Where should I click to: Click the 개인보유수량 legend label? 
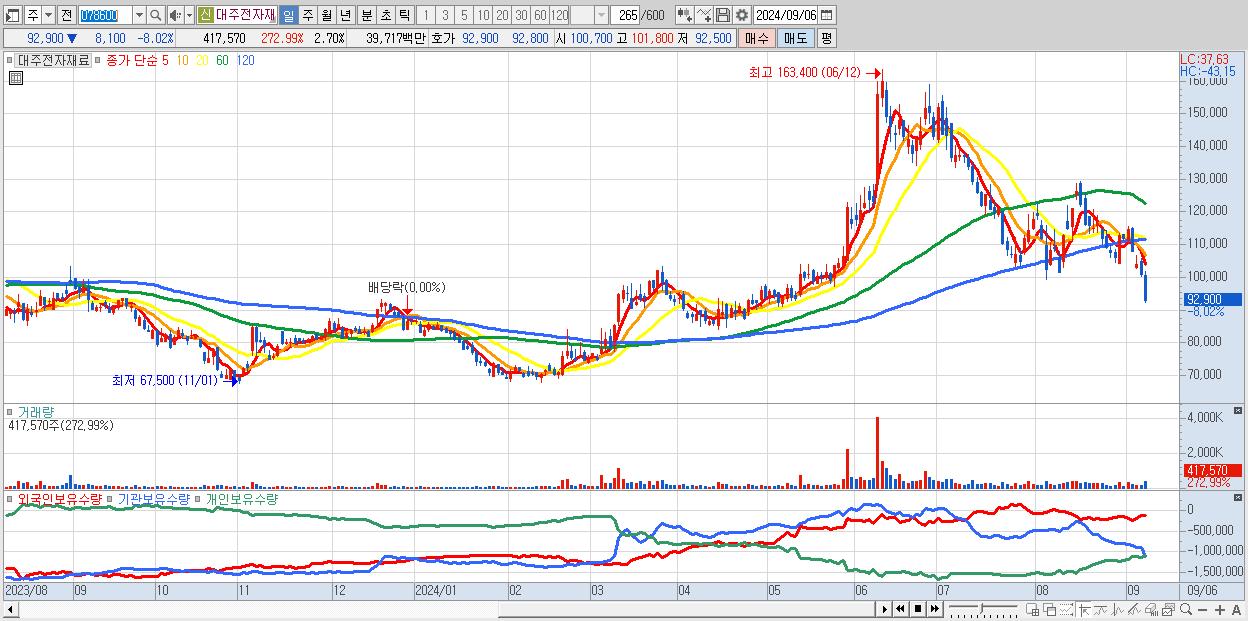point(242,498)
